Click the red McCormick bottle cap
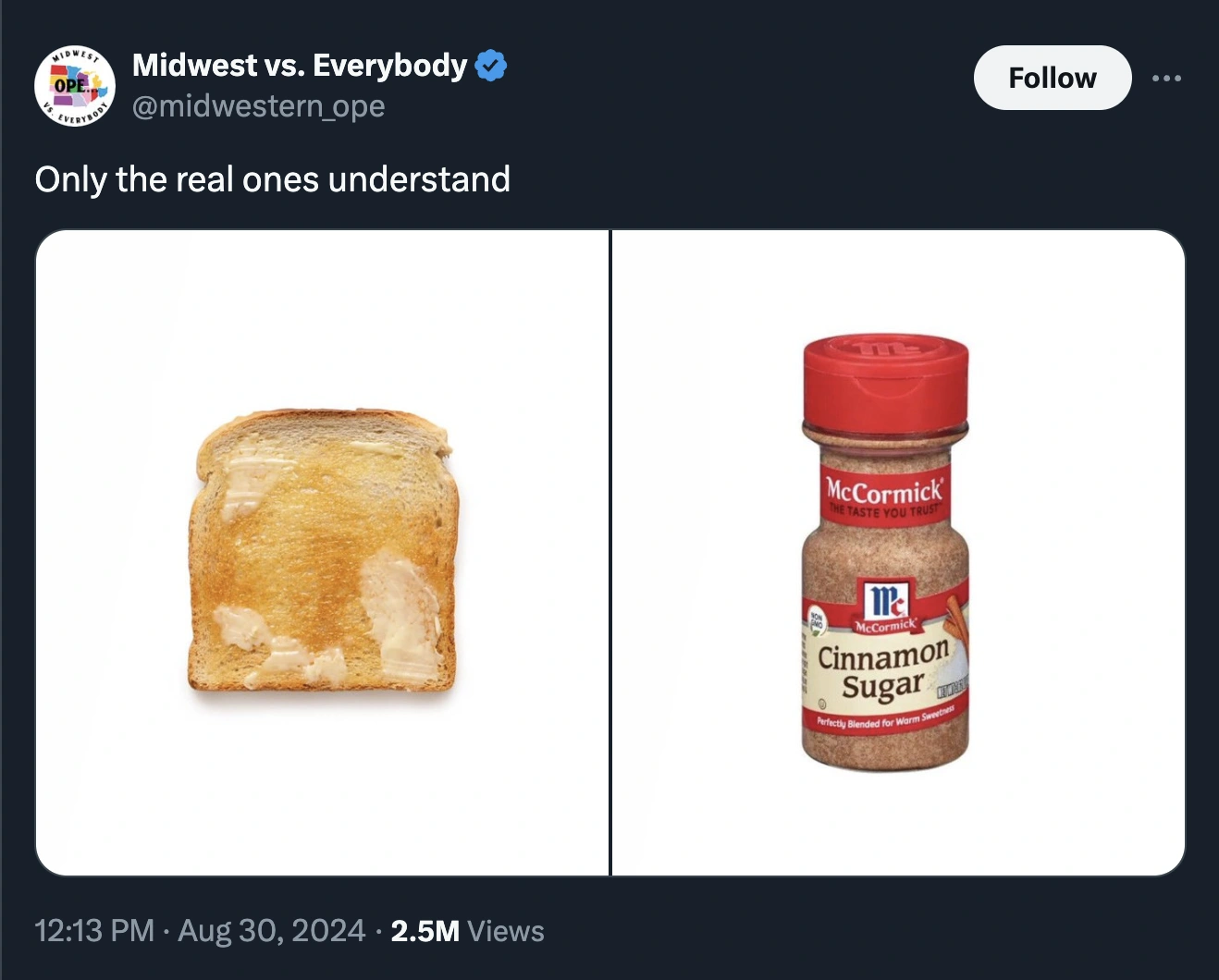The width and height of the screenshot is (1219, 980). (885, 381)
